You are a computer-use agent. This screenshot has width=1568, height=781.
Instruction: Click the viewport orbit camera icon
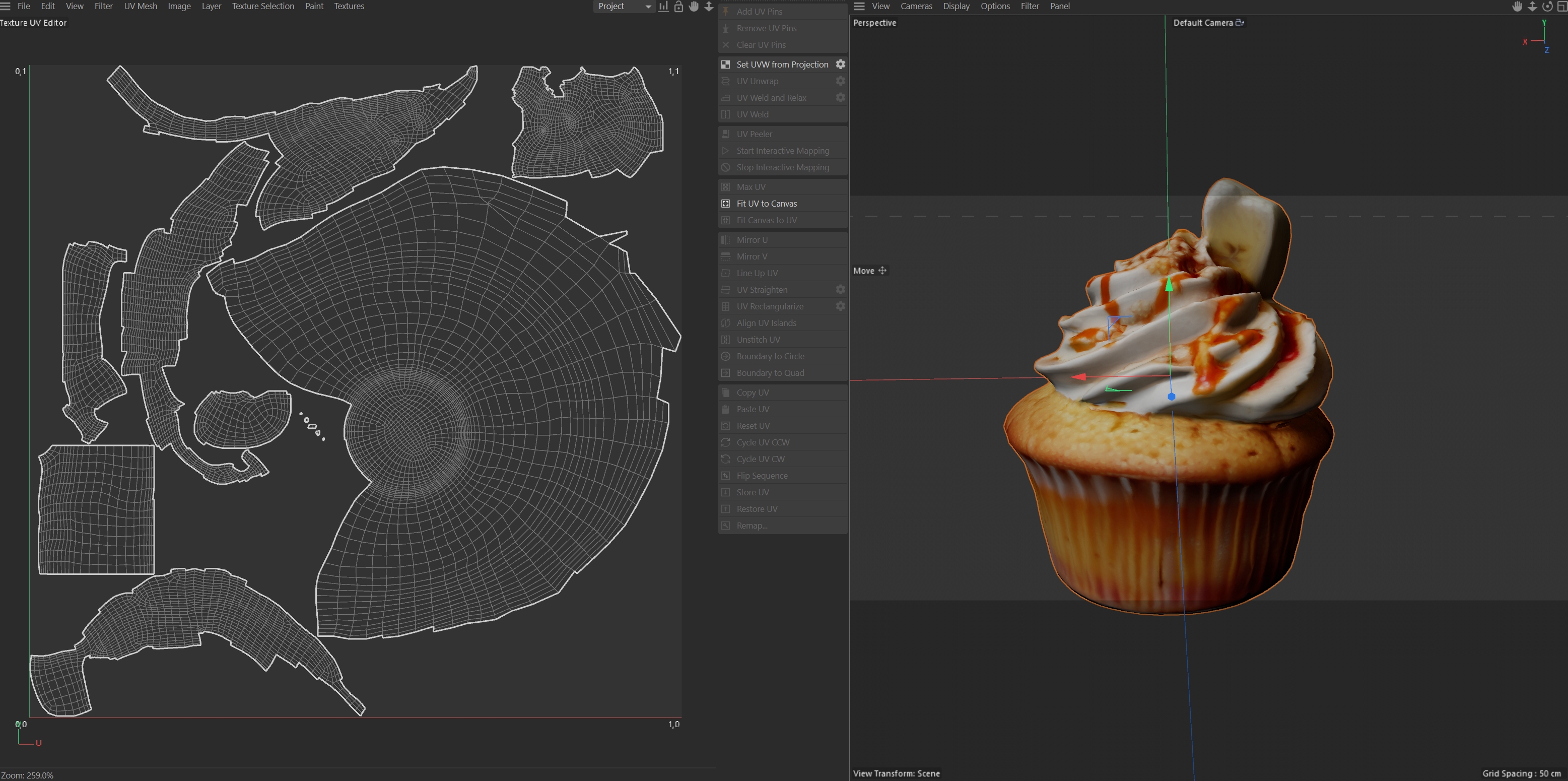click(x=1547, y=7)
